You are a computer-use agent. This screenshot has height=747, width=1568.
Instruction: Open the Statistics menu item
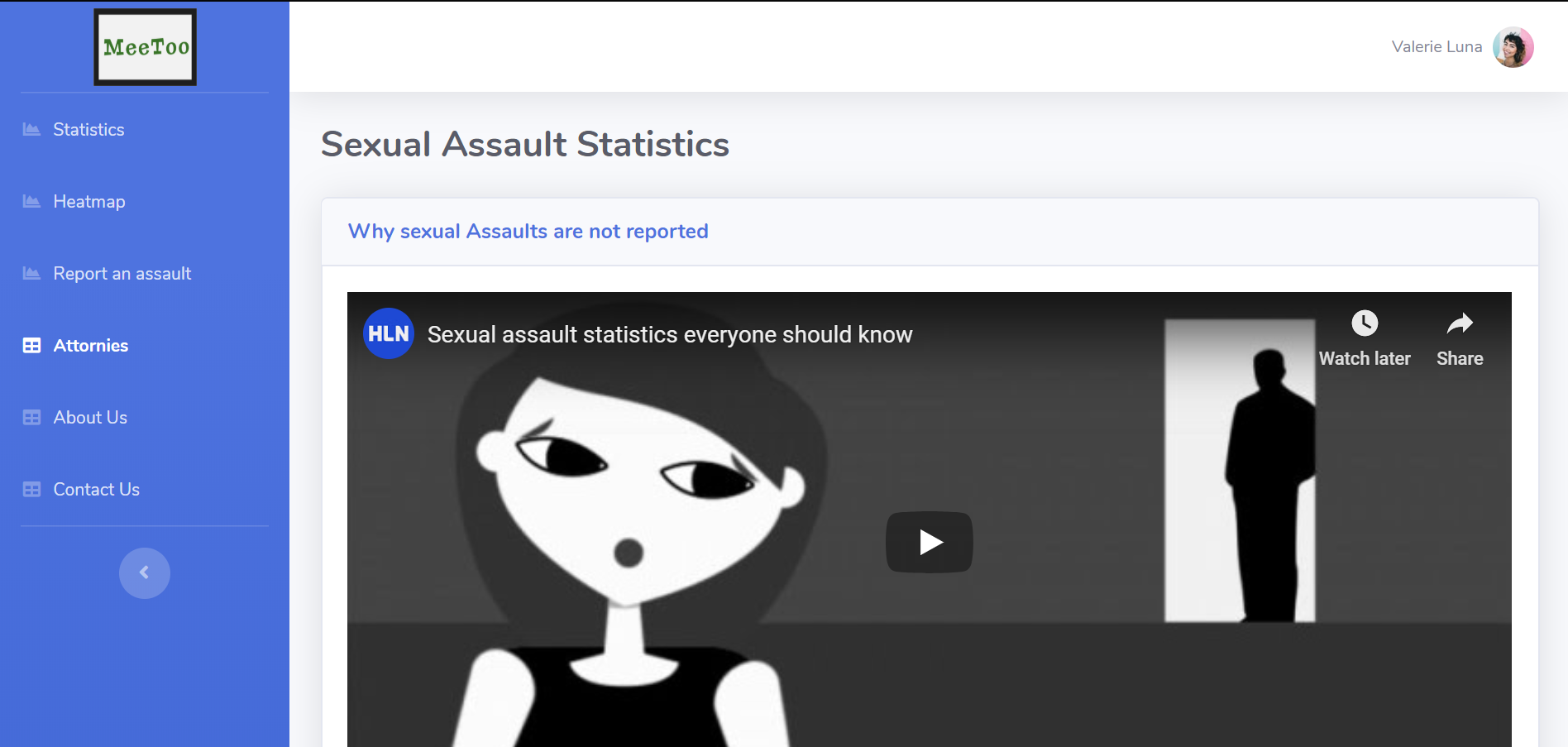(88, 129)
